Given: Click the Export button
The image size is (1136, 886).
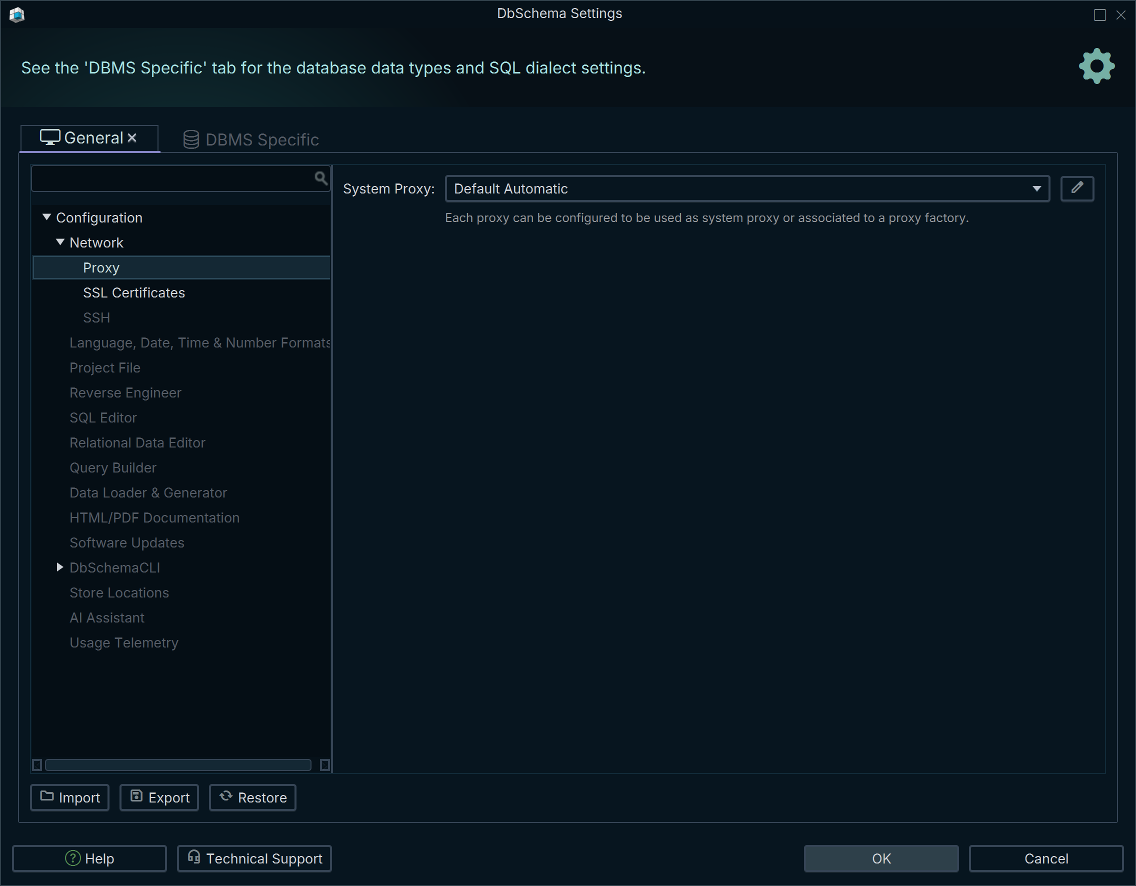Looking at the screenshot, I should [159, 798].
